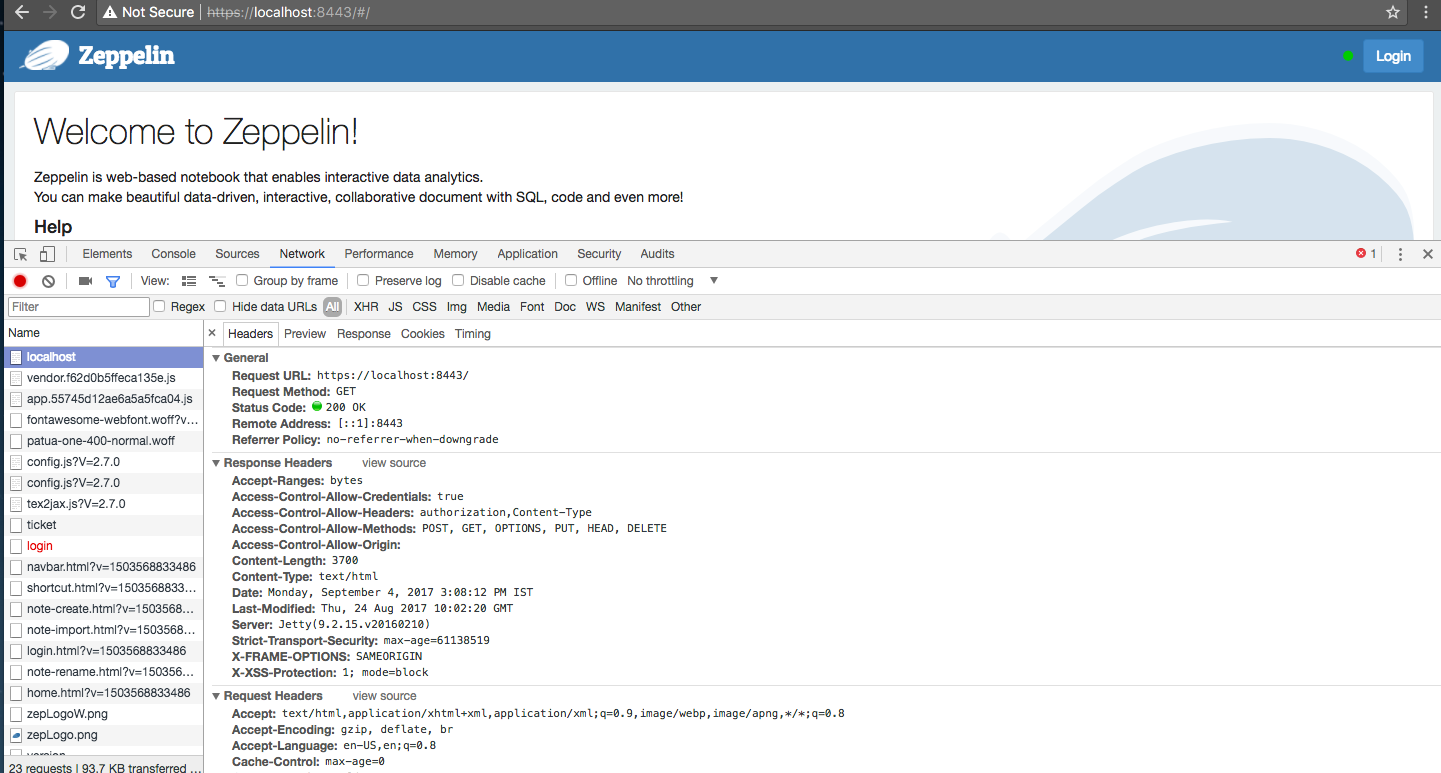Click the browser back arrow
Screen dimensions: 1441x773
pos(21,13)
